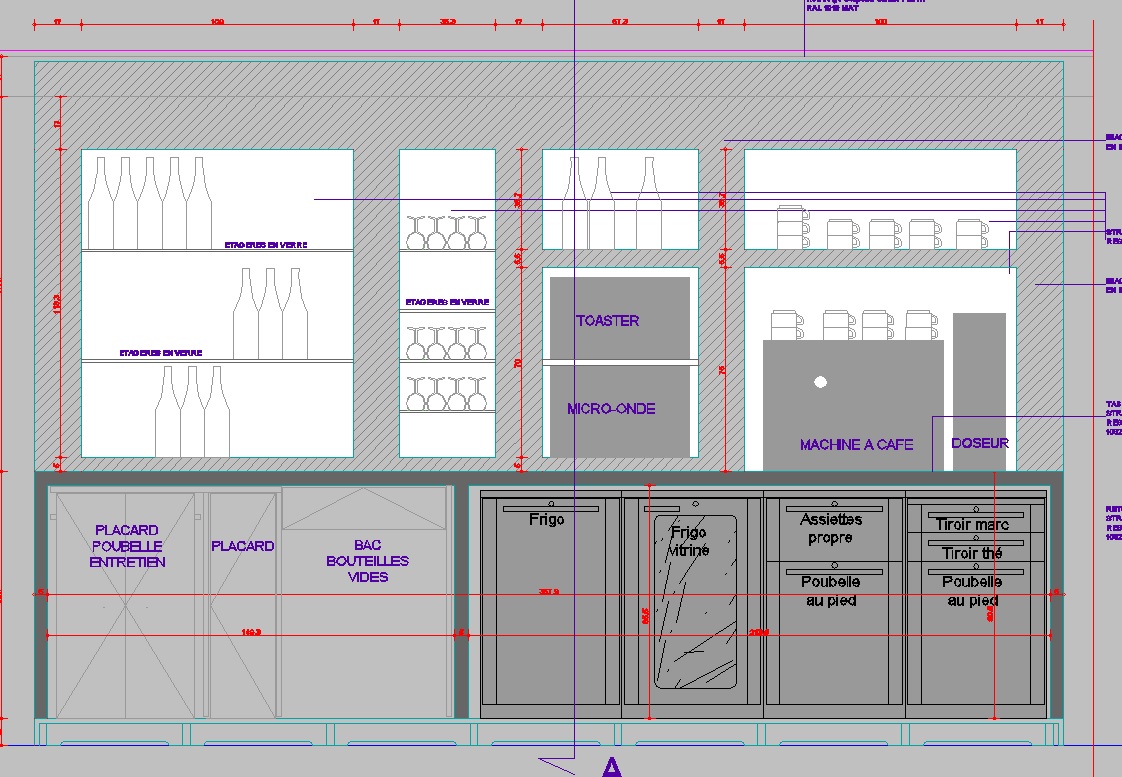Click the top row of wine glasses
This screenshot has width=1122, height=777.
(447, 233)
